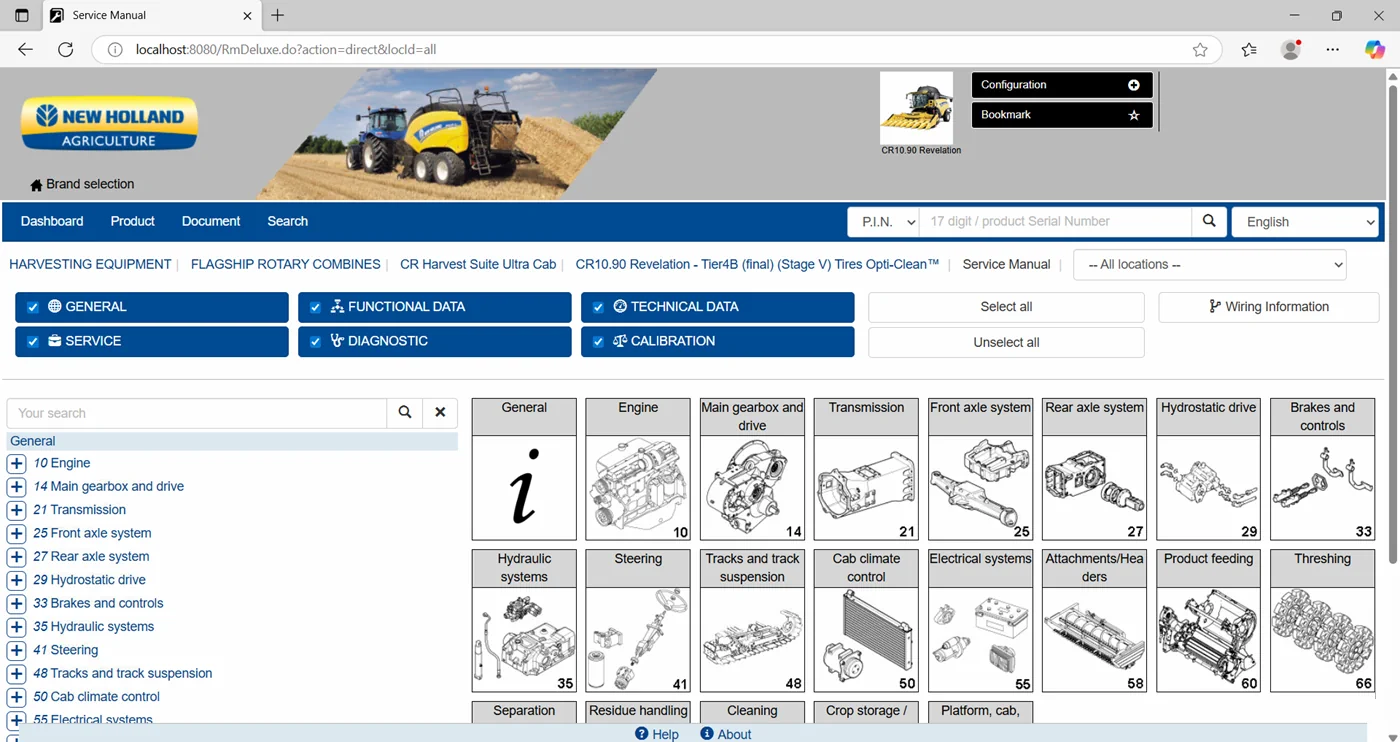This screenshot has width=1400, height=742.
Task: Expand the 10 Engine tree node
Action: [x=16, y=463]
